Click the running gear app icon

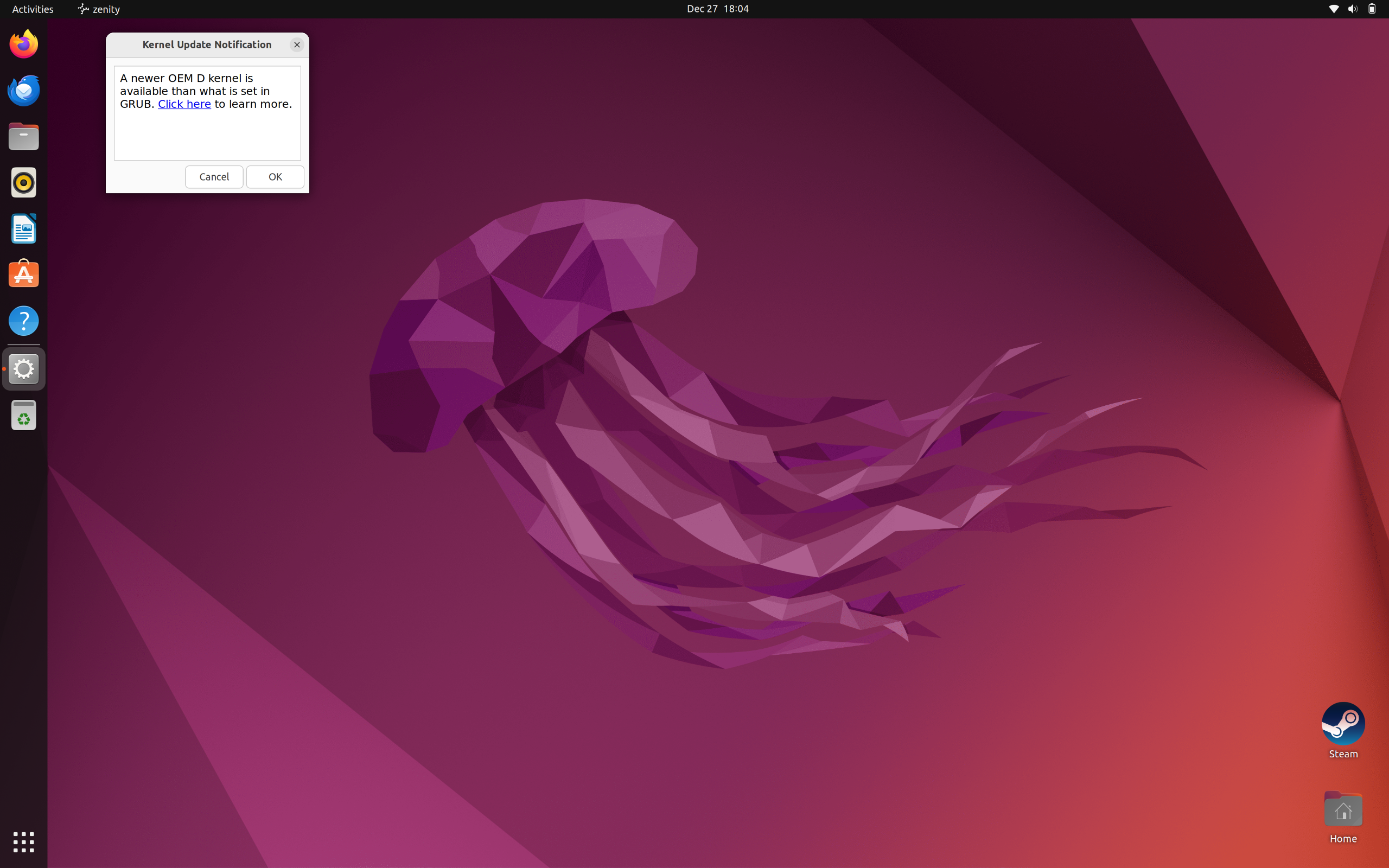click(23, 368)
